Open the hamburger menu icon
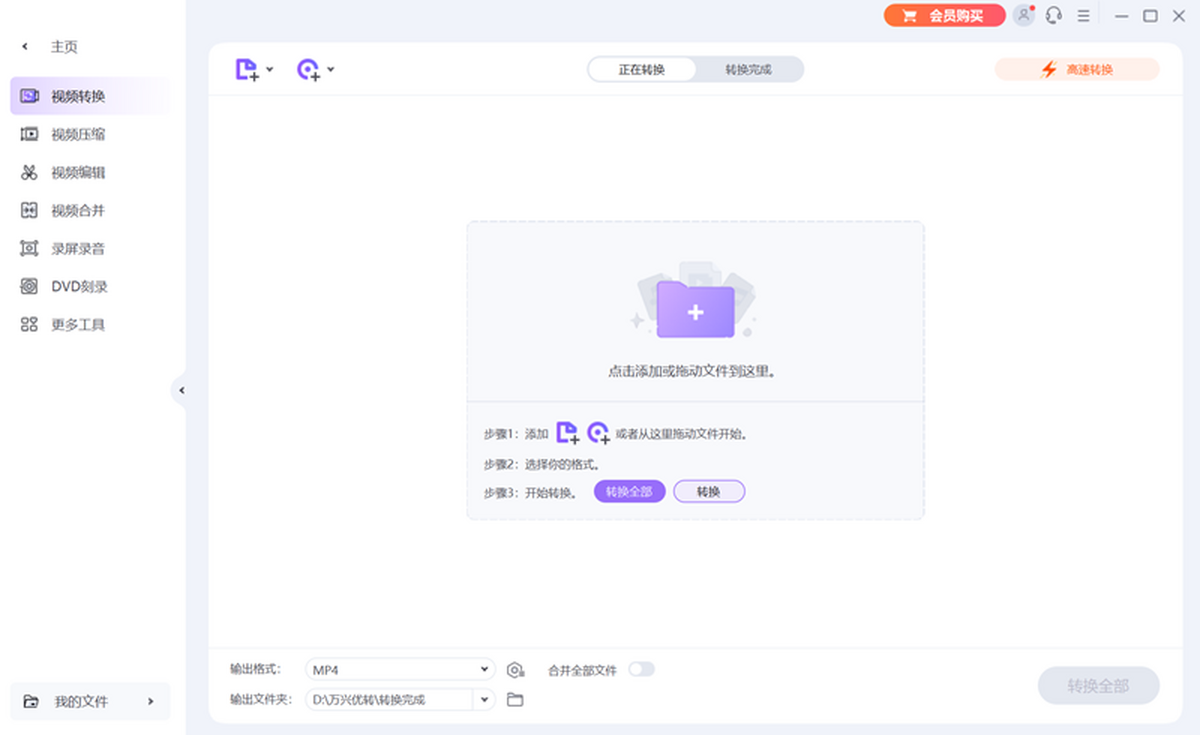Viewport: 1200px width, 735px height. [x=1083, y=16]
